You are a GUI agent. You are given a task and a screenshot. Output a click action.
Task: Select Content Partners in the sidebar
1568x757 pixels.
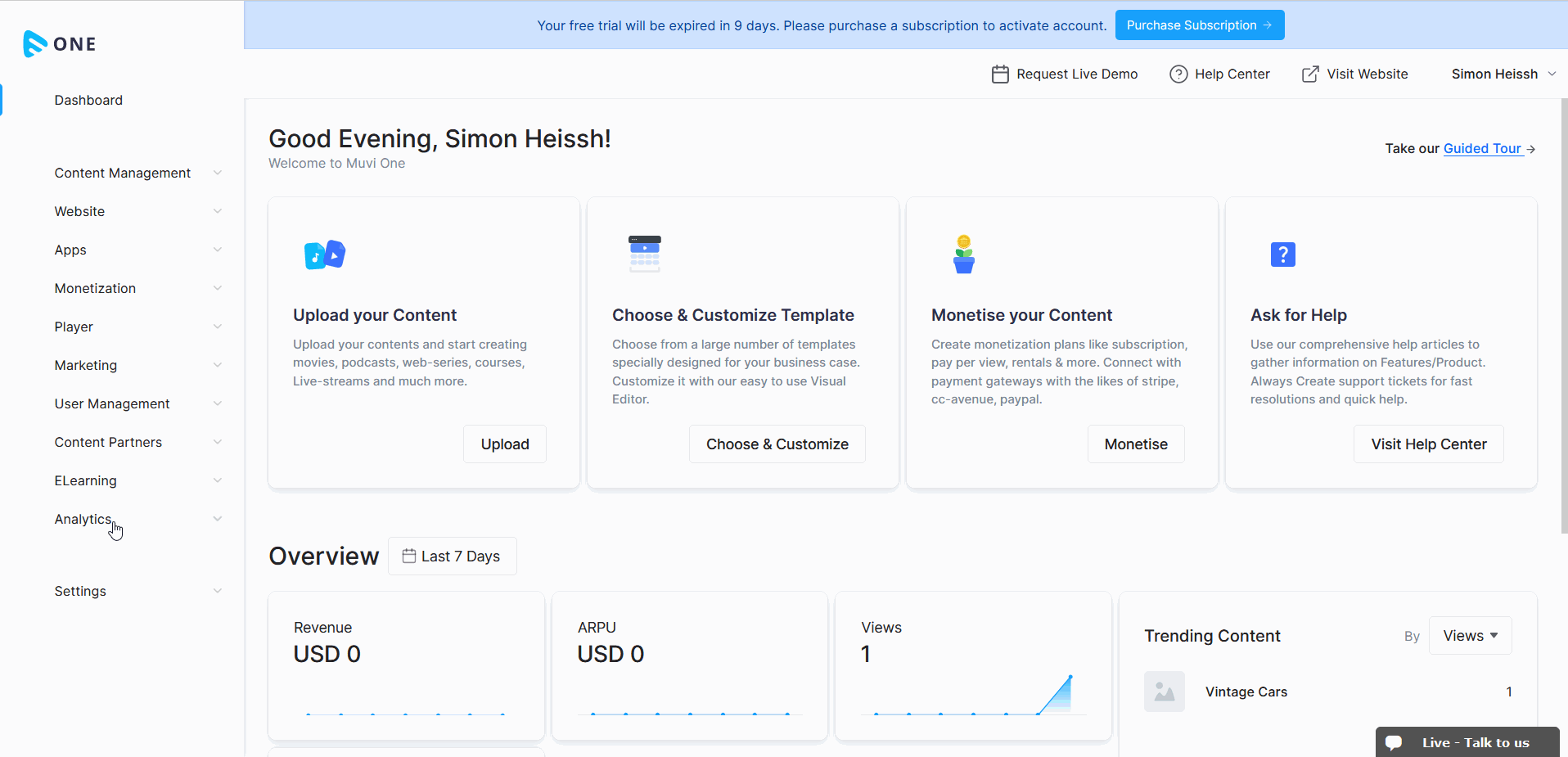click(x=108, y=442)
